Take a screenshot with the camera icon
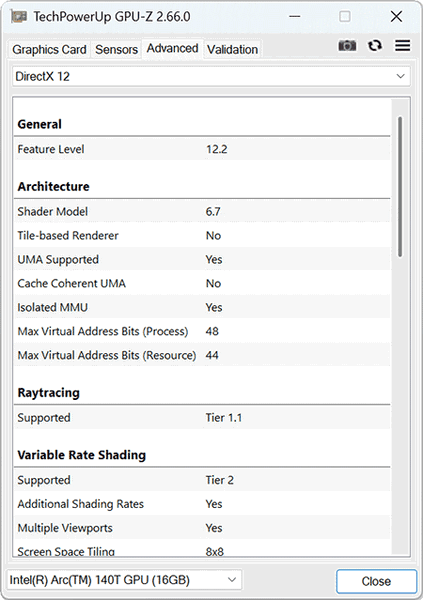This screenshot has height=600, width=423. tap(347, 46)
